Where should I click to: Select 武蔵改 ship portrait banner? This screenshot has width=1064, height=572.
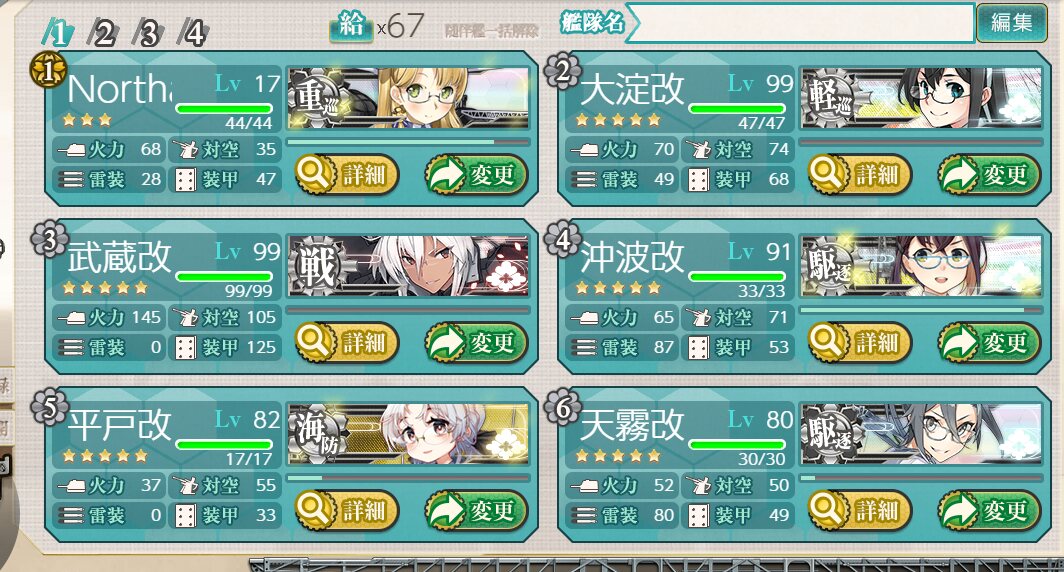coord(408,266)
